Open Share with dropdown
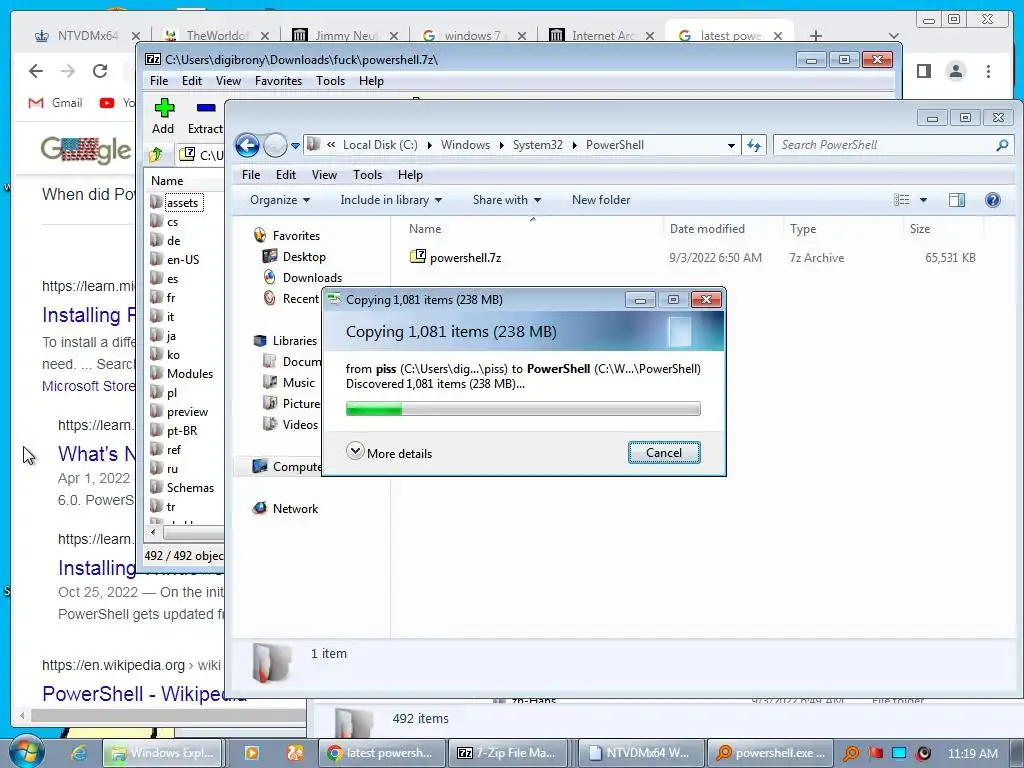Viewport: 1024px width, 768px height. (x=507, y=200)
